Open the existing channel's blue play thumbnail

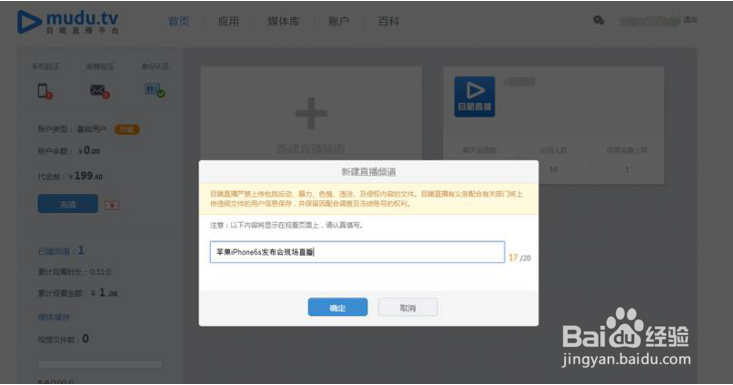pos(474,96)
